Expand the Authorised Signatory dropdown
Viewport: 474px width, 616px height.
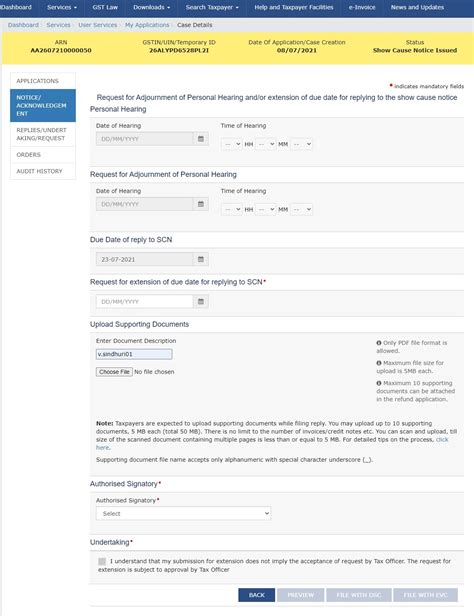(183, 513)
